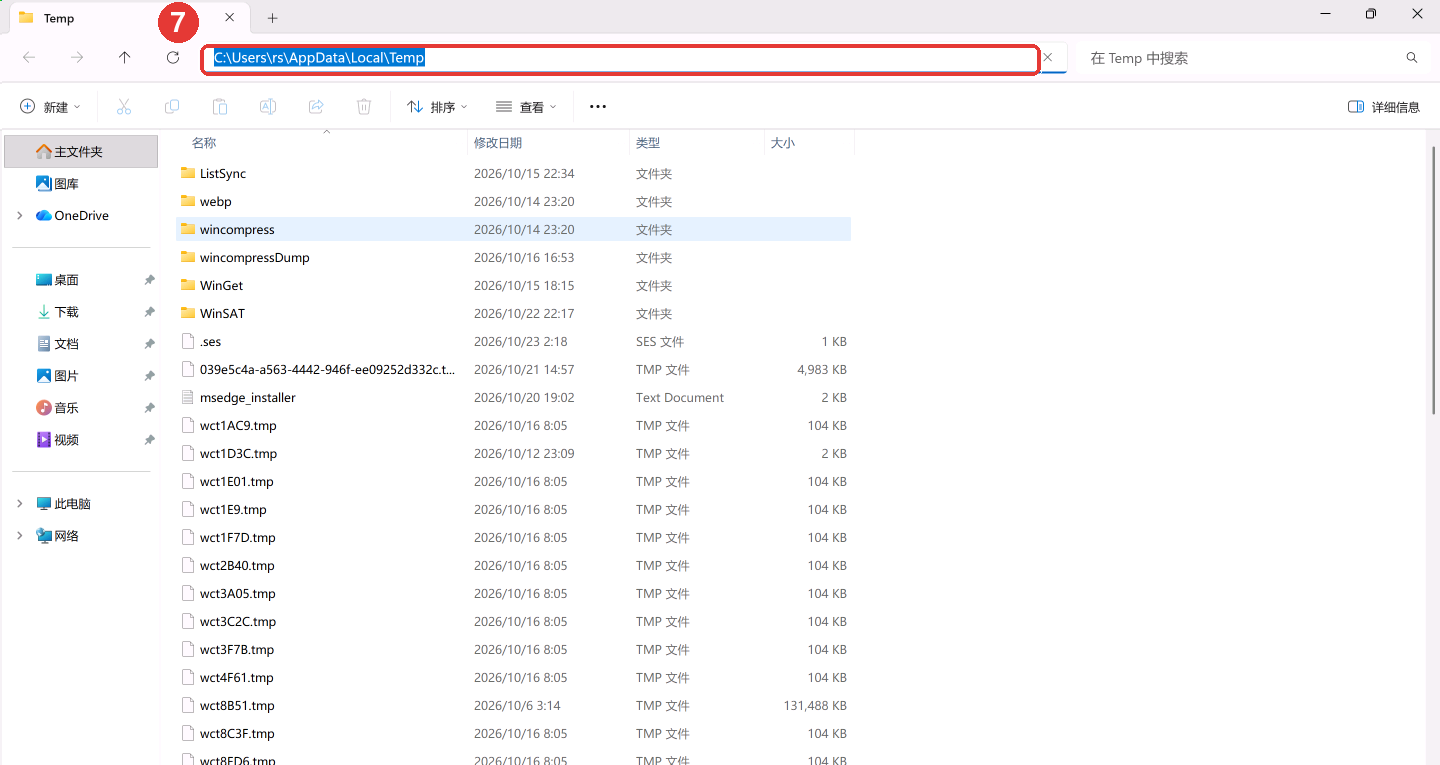Expand the 此电脑 tree node

click(20, 504)
